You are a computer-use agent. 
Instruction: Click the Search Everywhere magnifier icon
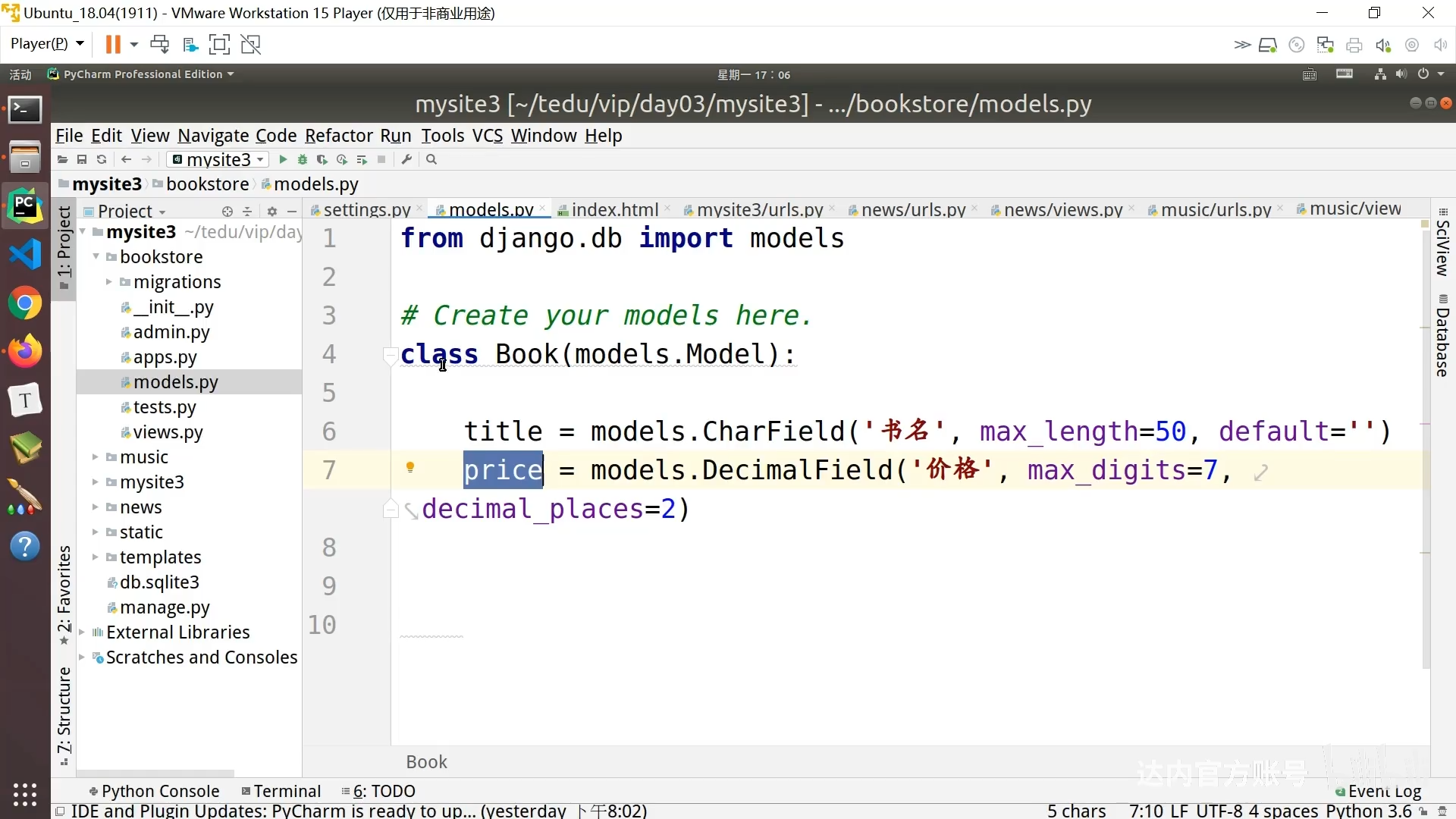pos(431,159)
